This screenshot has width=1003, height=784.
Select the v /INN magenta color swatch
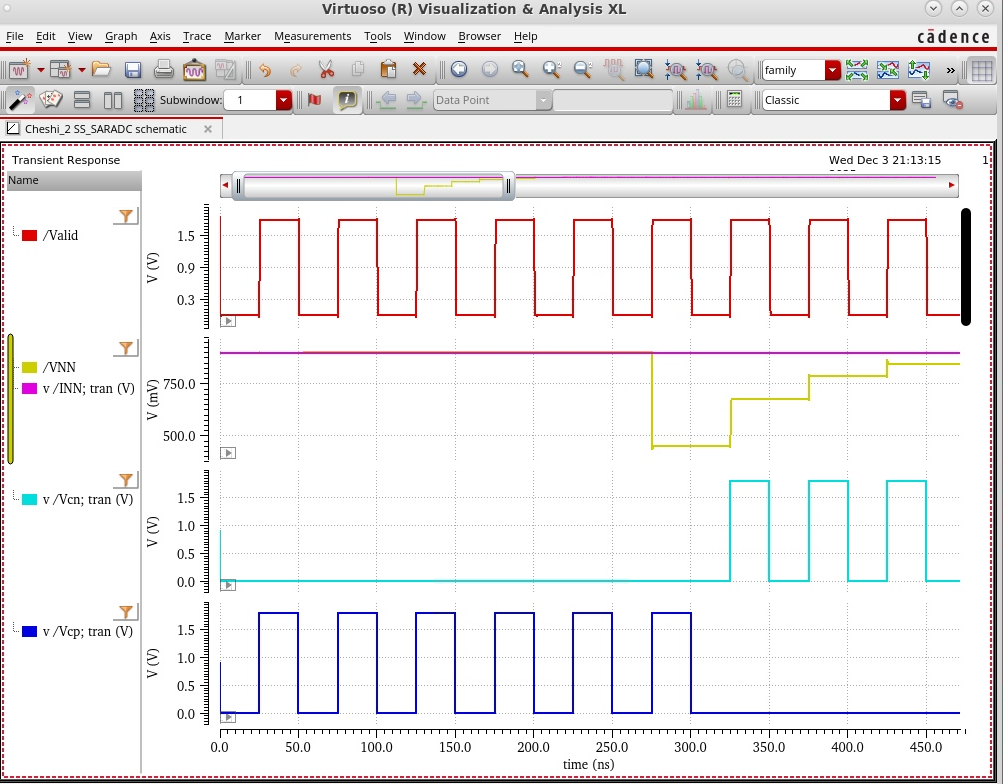pos(29,388)
